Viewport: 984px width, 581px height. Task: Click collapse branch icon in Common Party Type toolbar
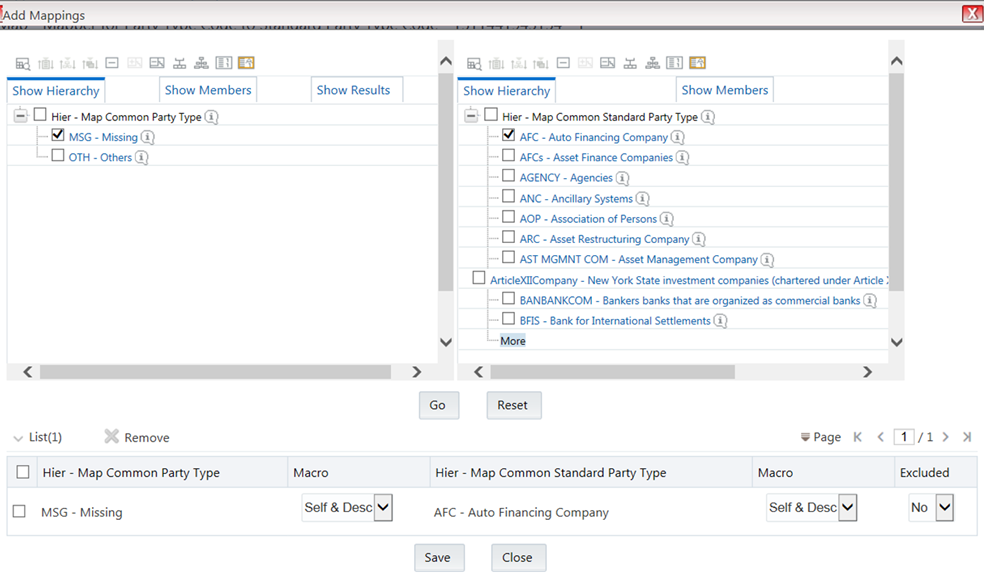pos(157,63)
